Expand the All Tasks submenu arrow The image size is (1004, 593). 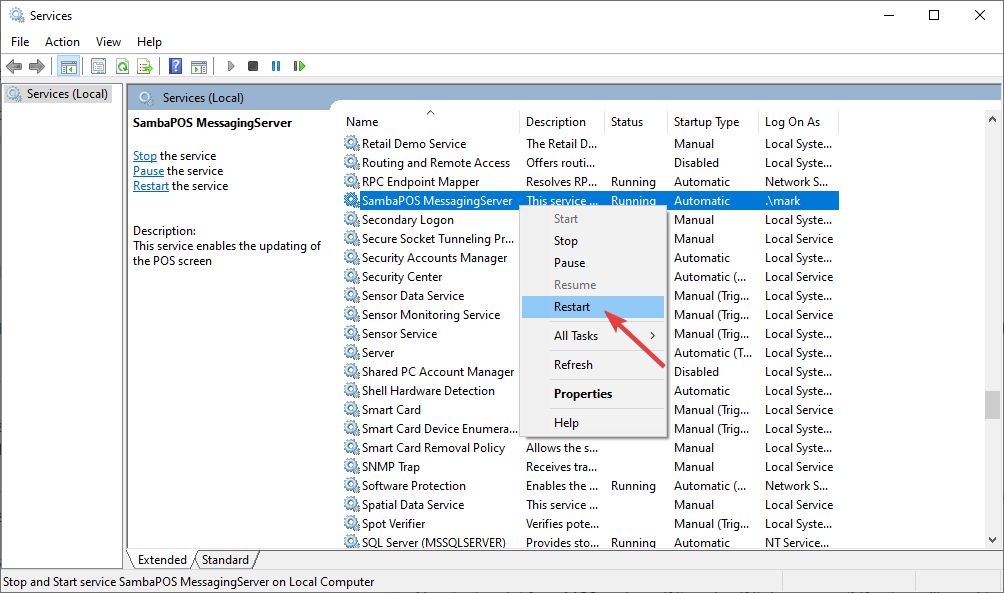click(x=652, y=336)
